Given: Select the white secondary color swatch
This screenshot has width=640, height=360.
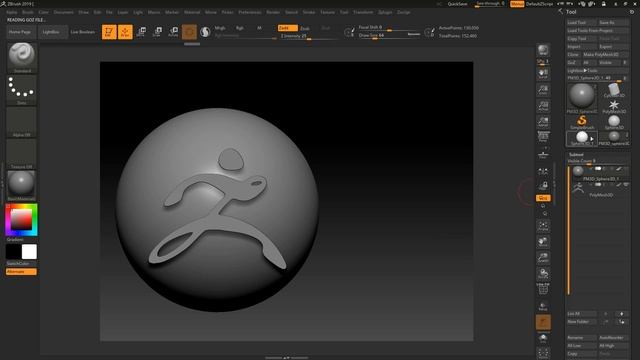Looking at the screenshot, I should tap(29, 252).
